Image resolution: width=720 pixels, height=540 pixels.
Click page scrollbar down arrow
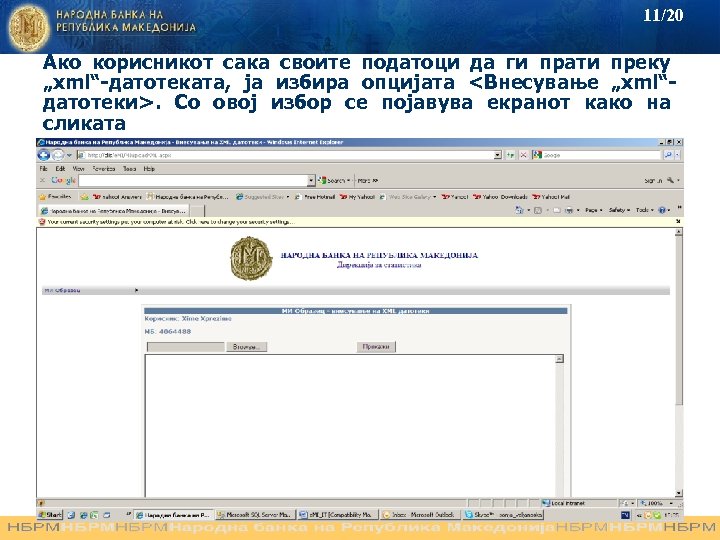[x=679, y=493]
